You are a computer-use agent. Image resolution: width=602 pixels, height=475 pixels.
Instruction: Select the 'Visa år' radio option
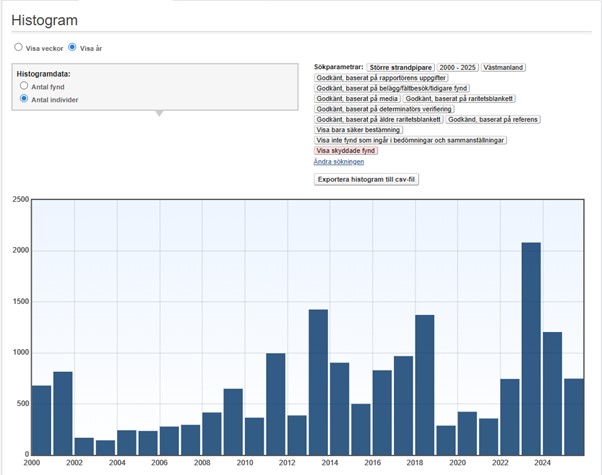click(72, 47)
